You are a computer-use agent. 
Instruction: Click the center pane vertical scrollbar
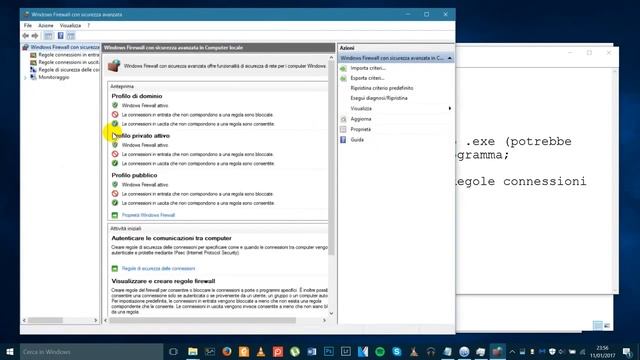[331, 157]
